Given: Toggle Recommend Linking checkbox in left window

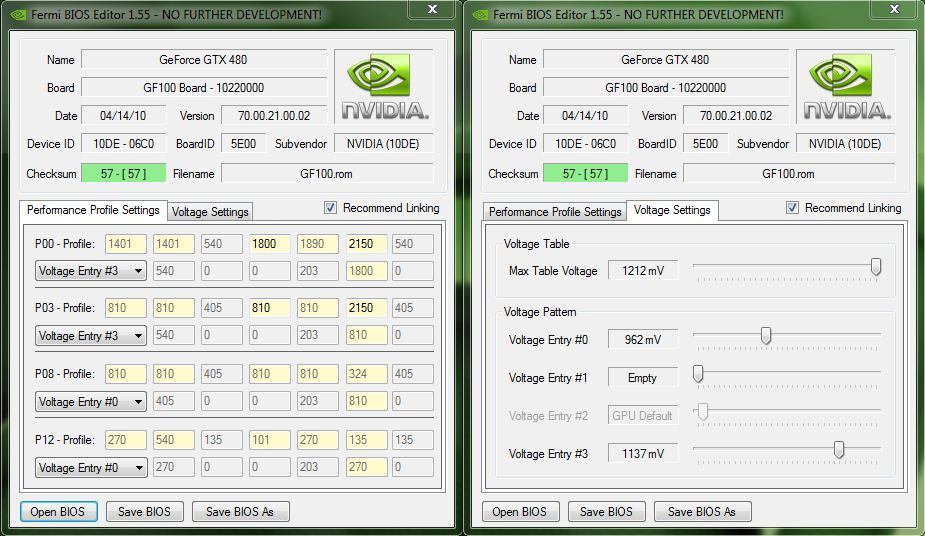Looking at the screenshot, I should [x=330, y=208].
